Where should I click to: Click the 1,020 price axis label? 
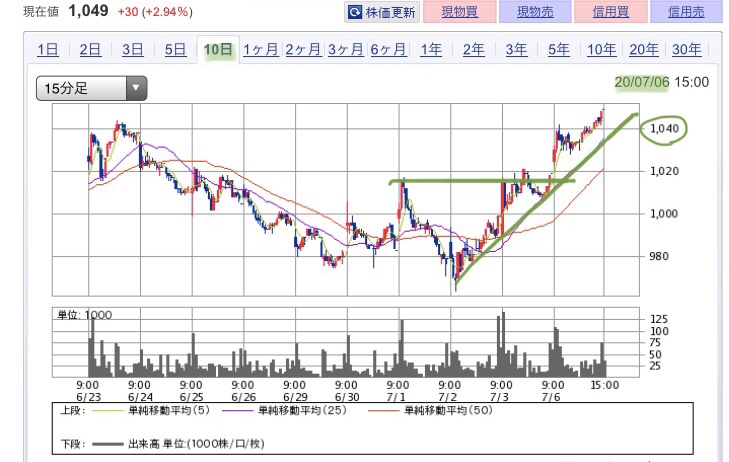664,171
